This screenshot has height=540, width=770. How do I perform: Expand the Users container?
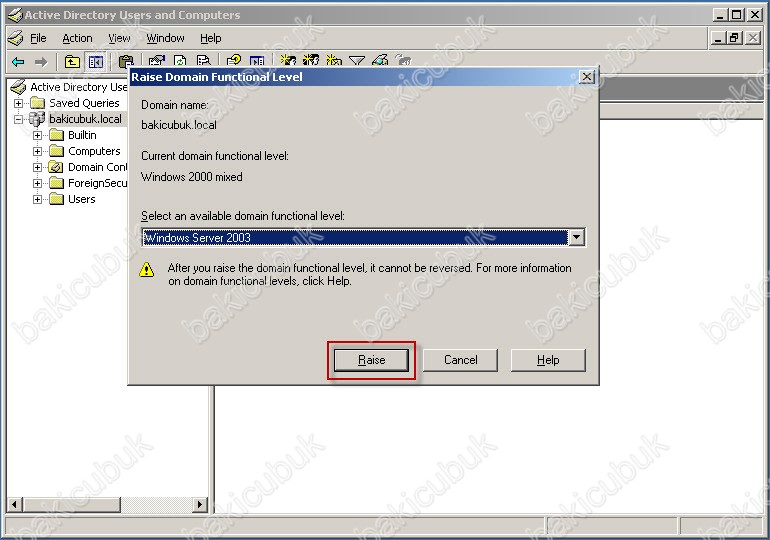(37, 199)
